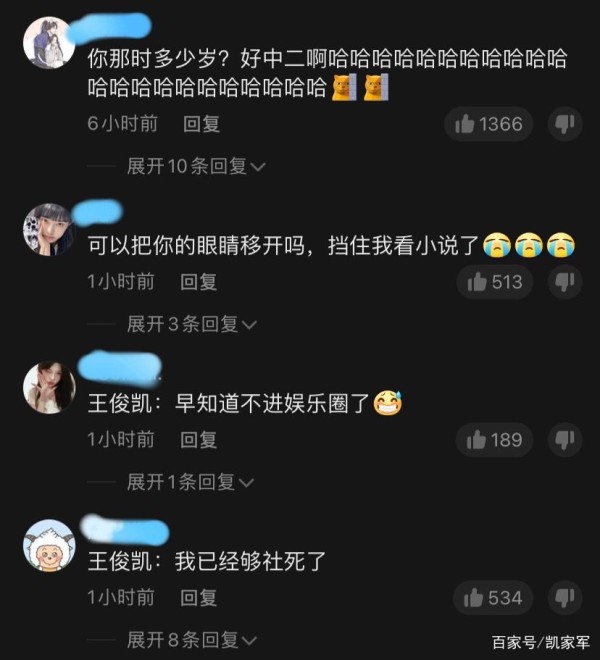This screenshot has width=600, height=660.
Task: Like the comment with 513 likes
Action: click(495, 282)
